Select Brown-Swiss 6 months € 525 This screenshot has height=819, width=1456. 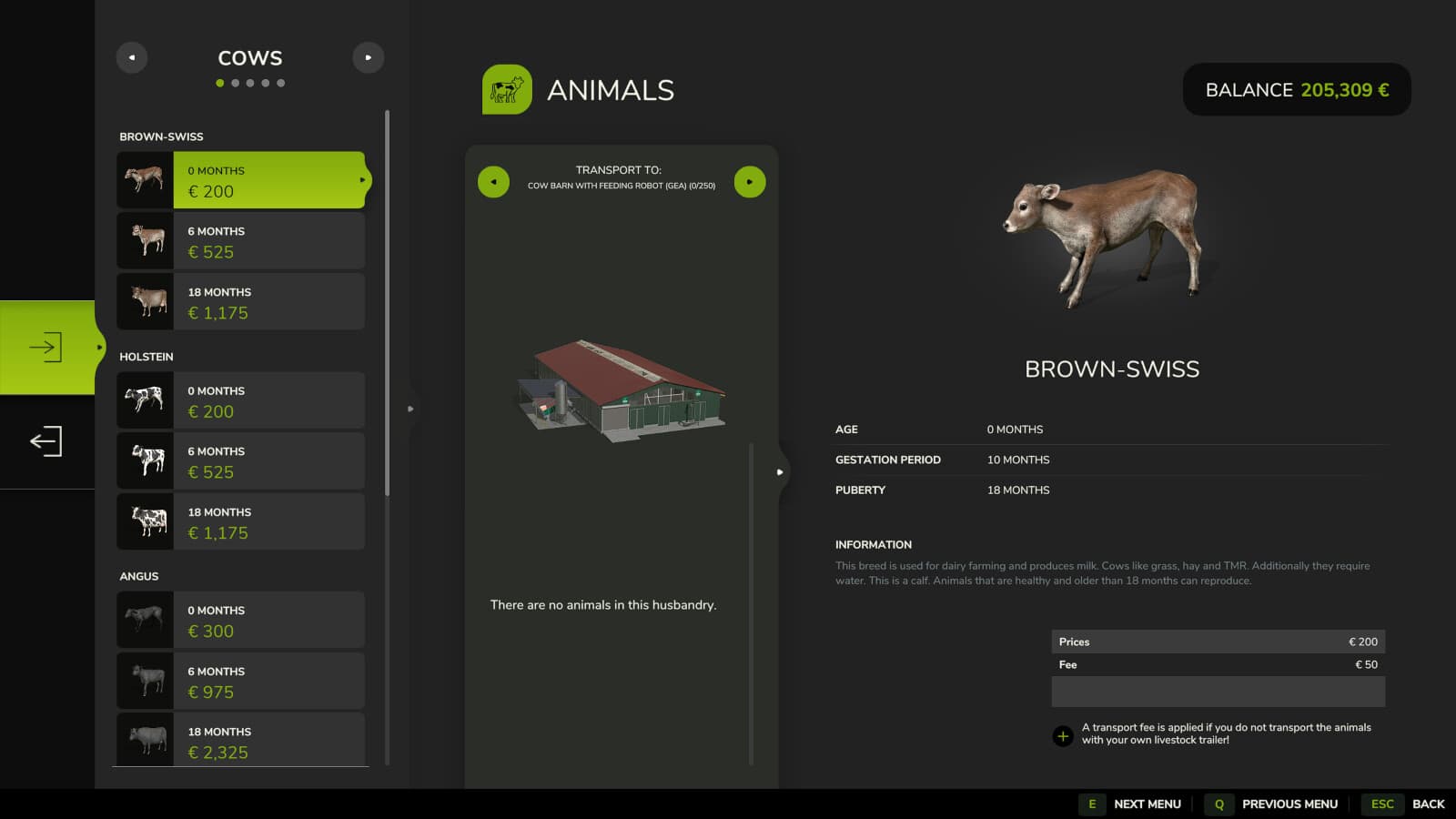[x=240, y=240]
